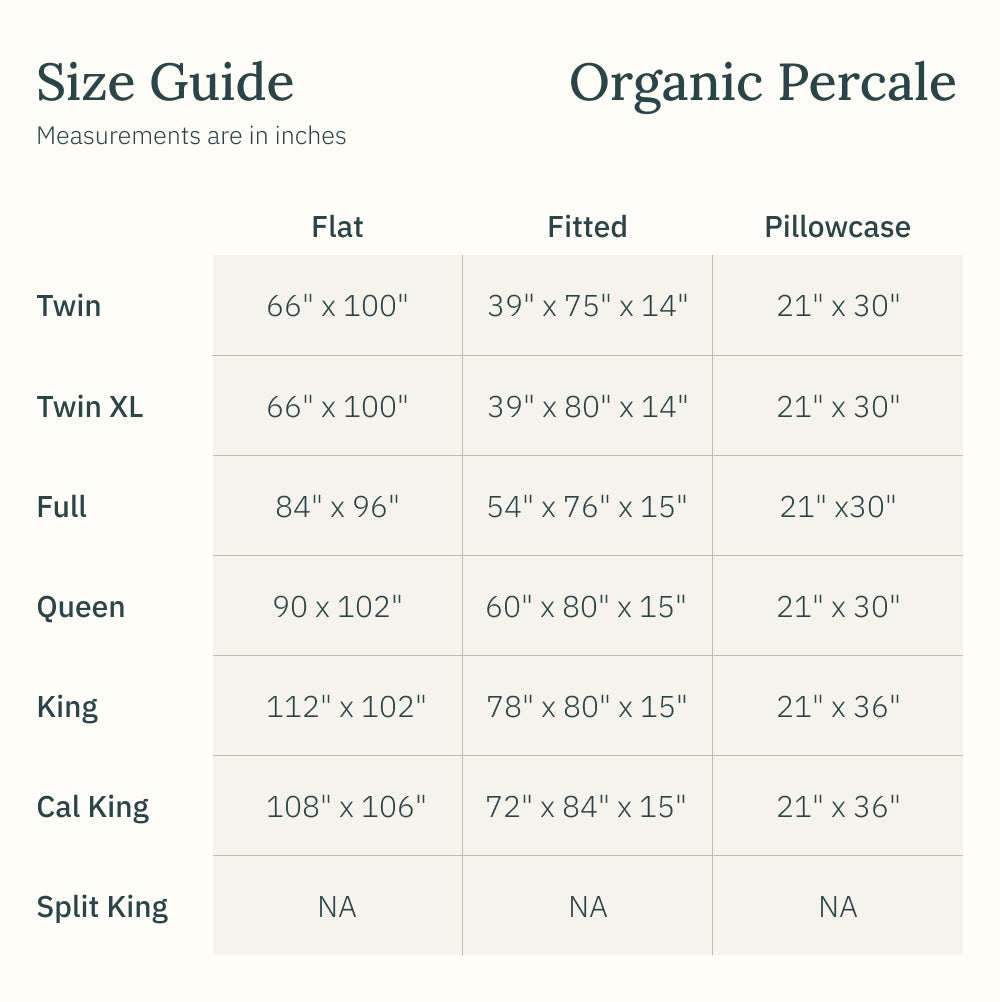Click the Split King row label

(102, 907)
